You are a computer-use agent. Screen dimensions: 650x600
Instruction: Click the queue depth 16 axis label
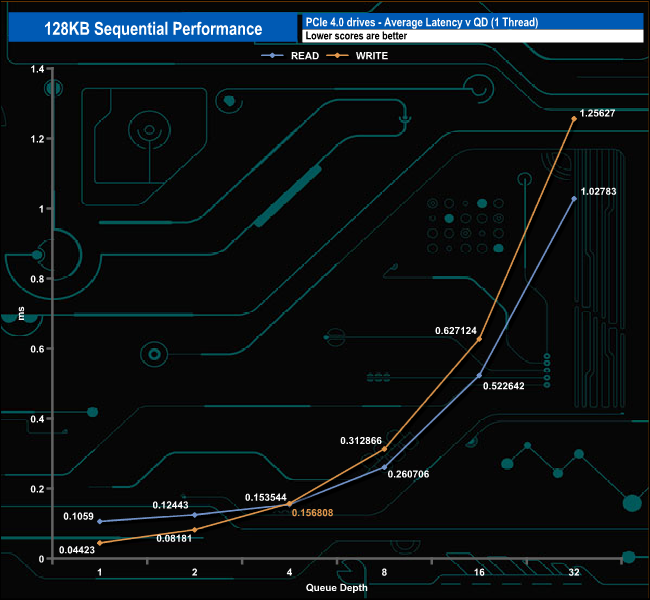[479, 572]
